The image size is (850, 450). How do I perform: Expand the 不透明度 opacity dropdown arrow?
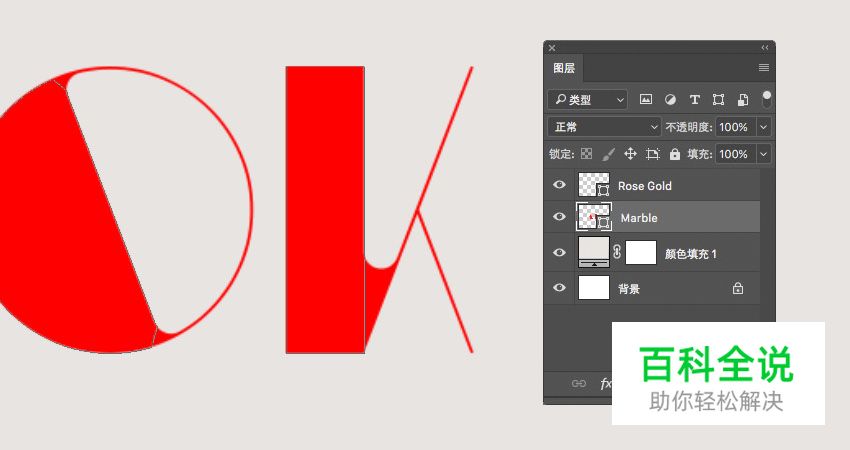(x=764, y=127)
